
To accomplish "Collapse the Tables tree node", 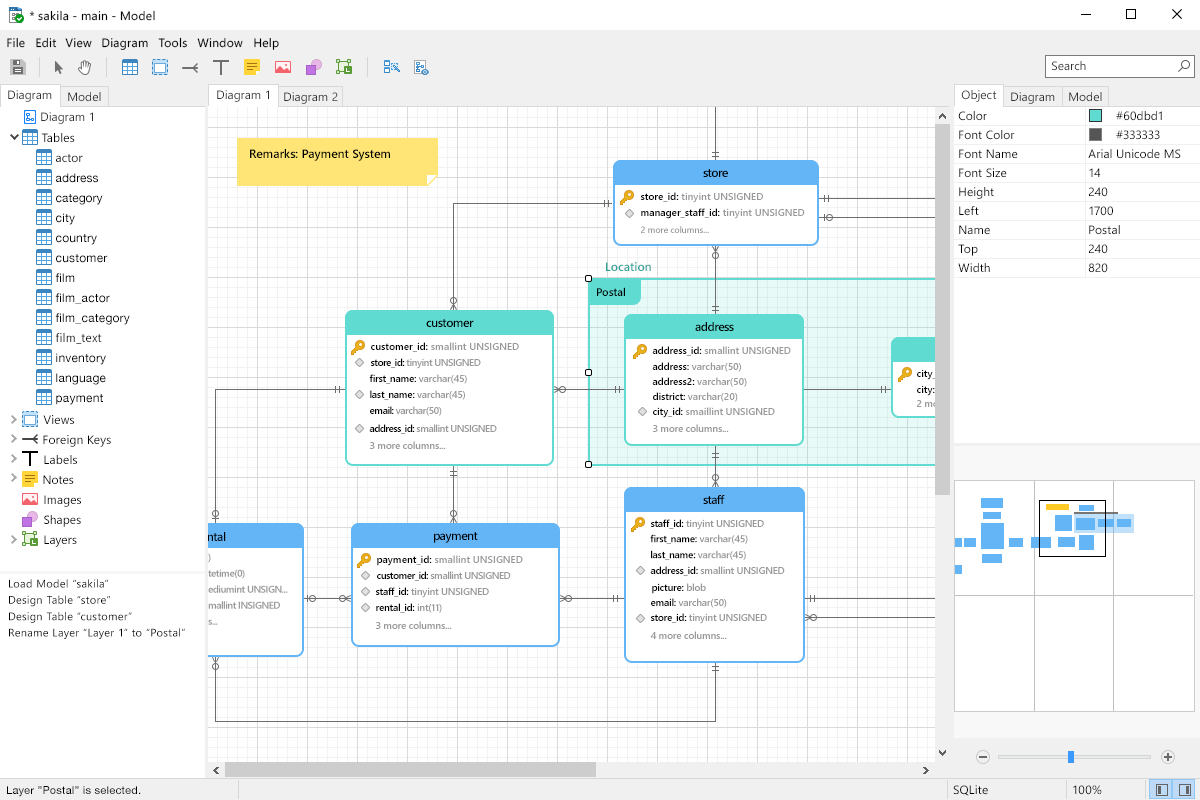I will pyautogui.click(x=14, y=138).
